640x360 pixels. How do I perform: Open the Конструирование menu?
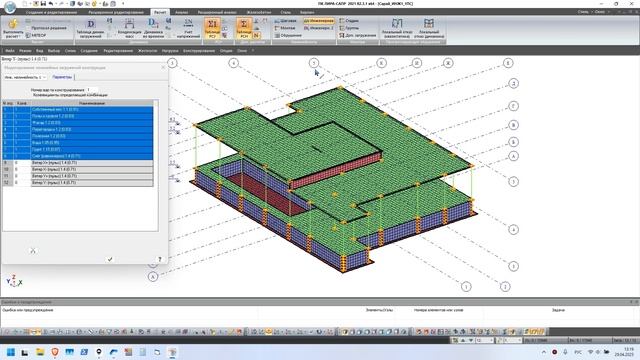pyautogui.click(x=199, y=51)
